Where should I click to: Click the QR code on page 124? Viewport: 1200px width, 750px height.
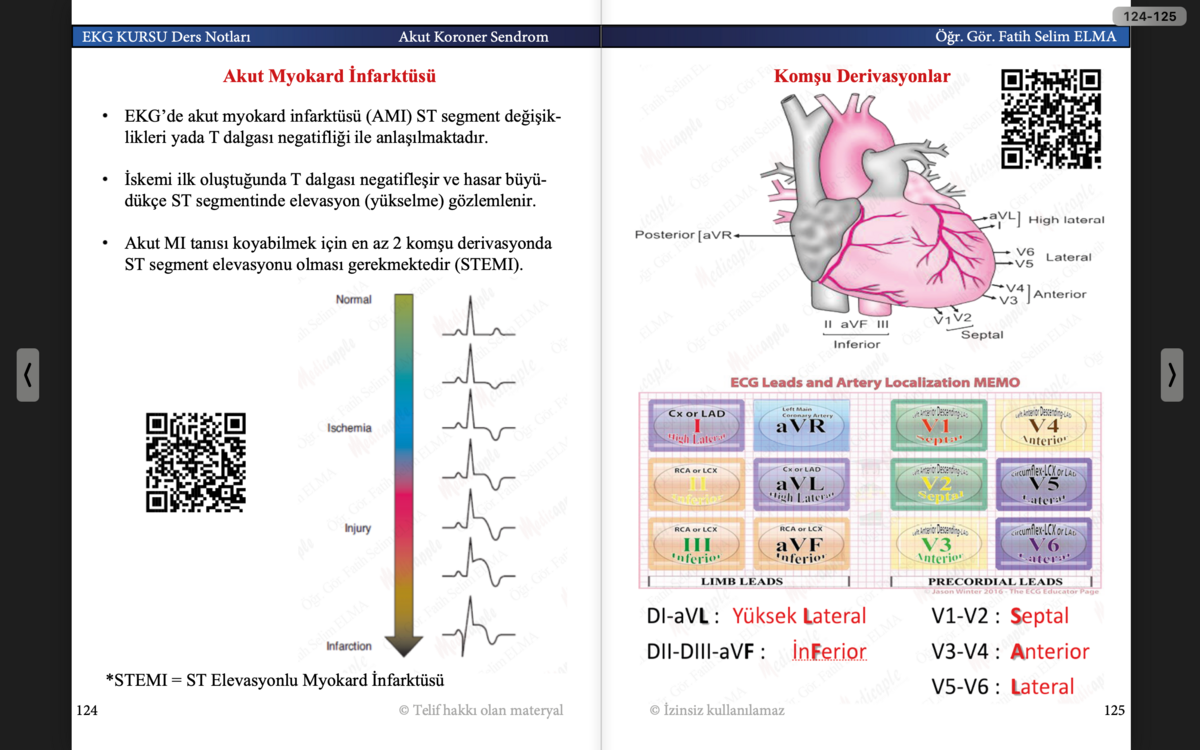196,463
